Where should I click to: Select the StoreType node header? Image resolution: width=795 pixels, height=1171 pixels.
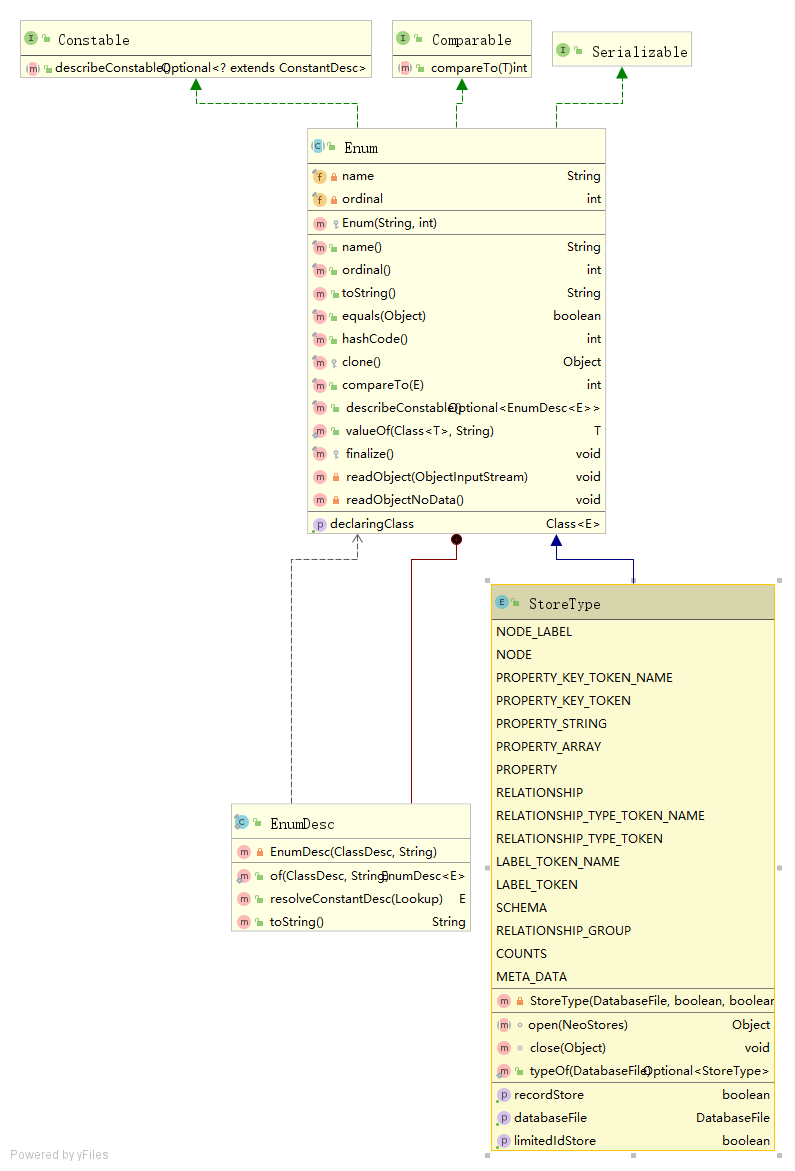coord(633,603)
